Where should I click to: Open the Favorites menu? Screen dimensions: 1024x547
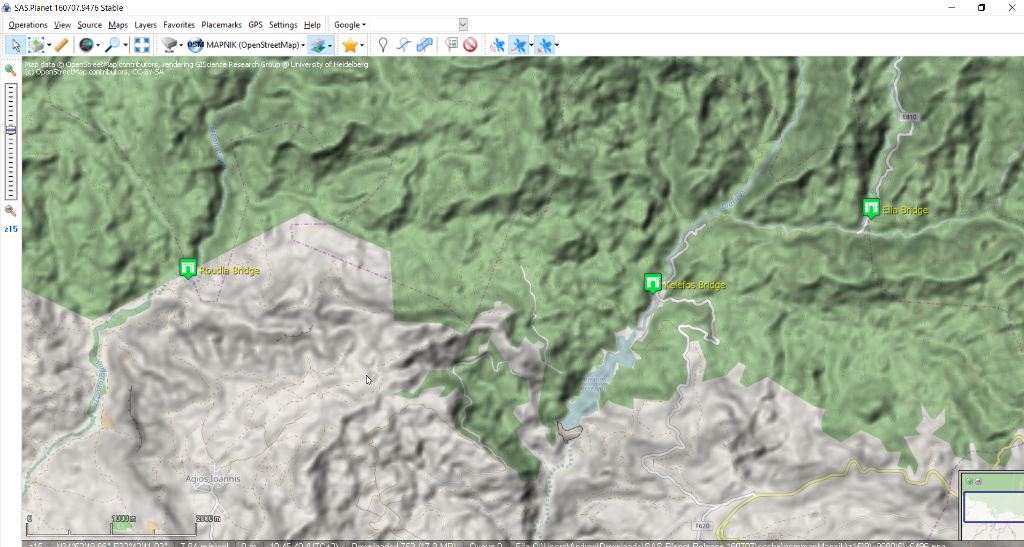click(x=179, y=25)
